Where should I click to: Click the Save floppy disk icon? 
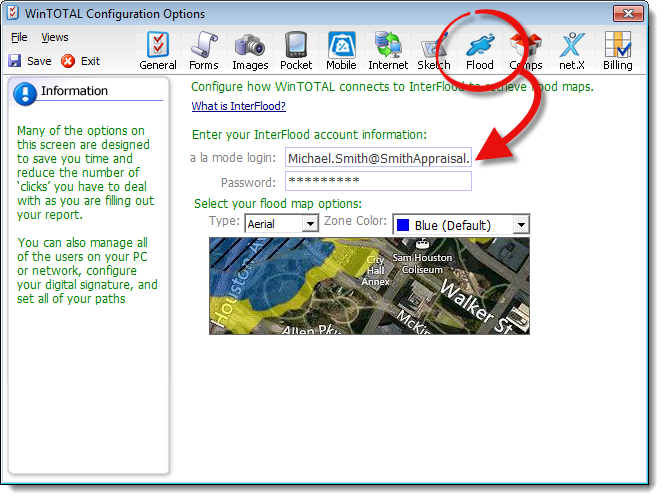15,61
